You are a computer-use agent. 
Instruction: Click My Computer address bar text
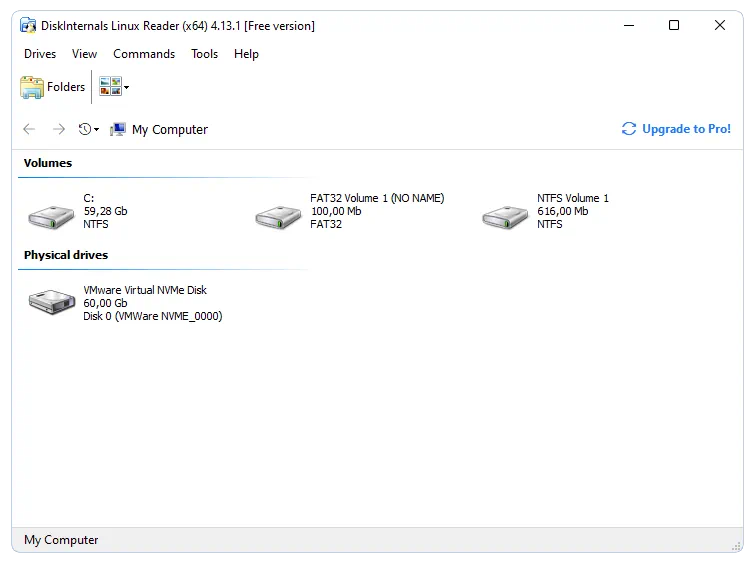click(x=169, y=130)
